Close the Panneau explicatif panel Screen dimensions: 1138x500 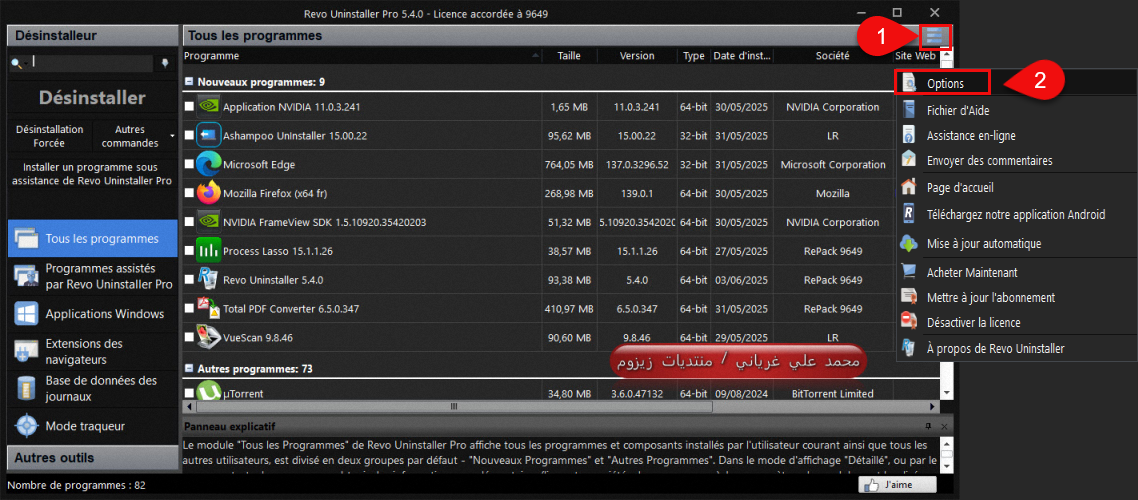(x=943, y=426)
